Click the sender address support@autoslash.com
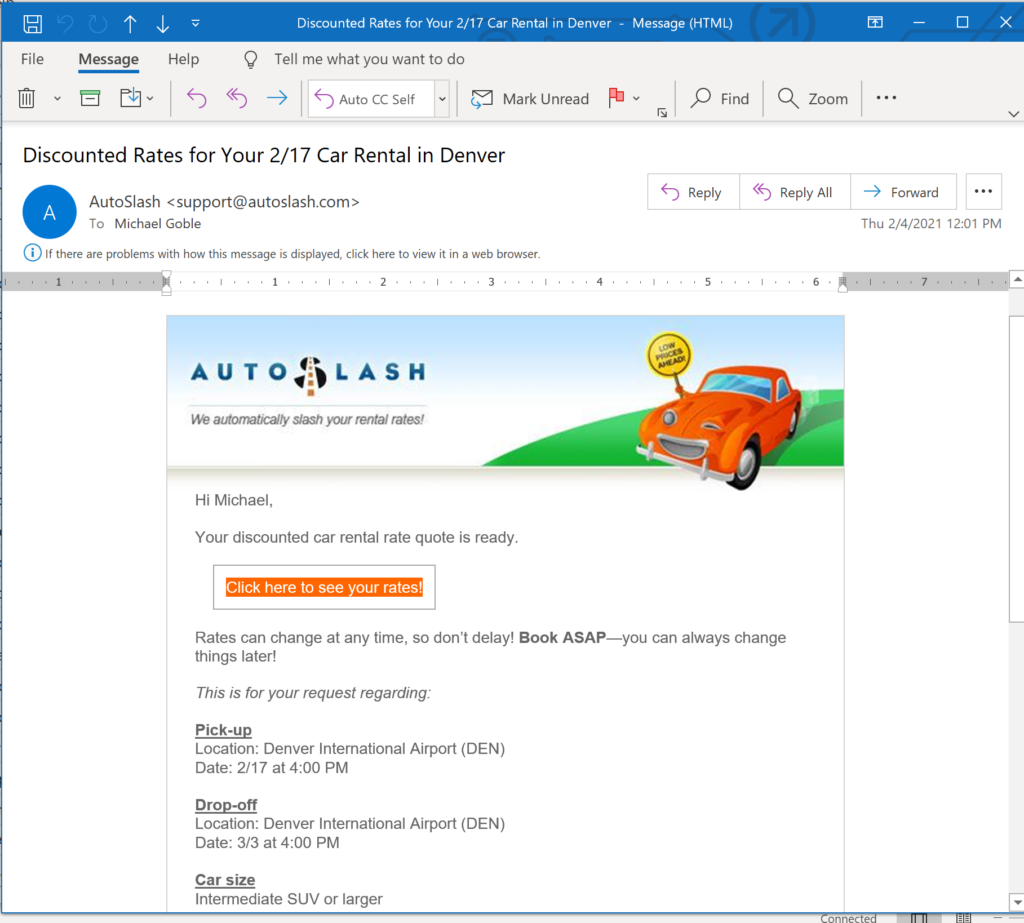Viewport: 1024px width, 923px height. (263, 202)
